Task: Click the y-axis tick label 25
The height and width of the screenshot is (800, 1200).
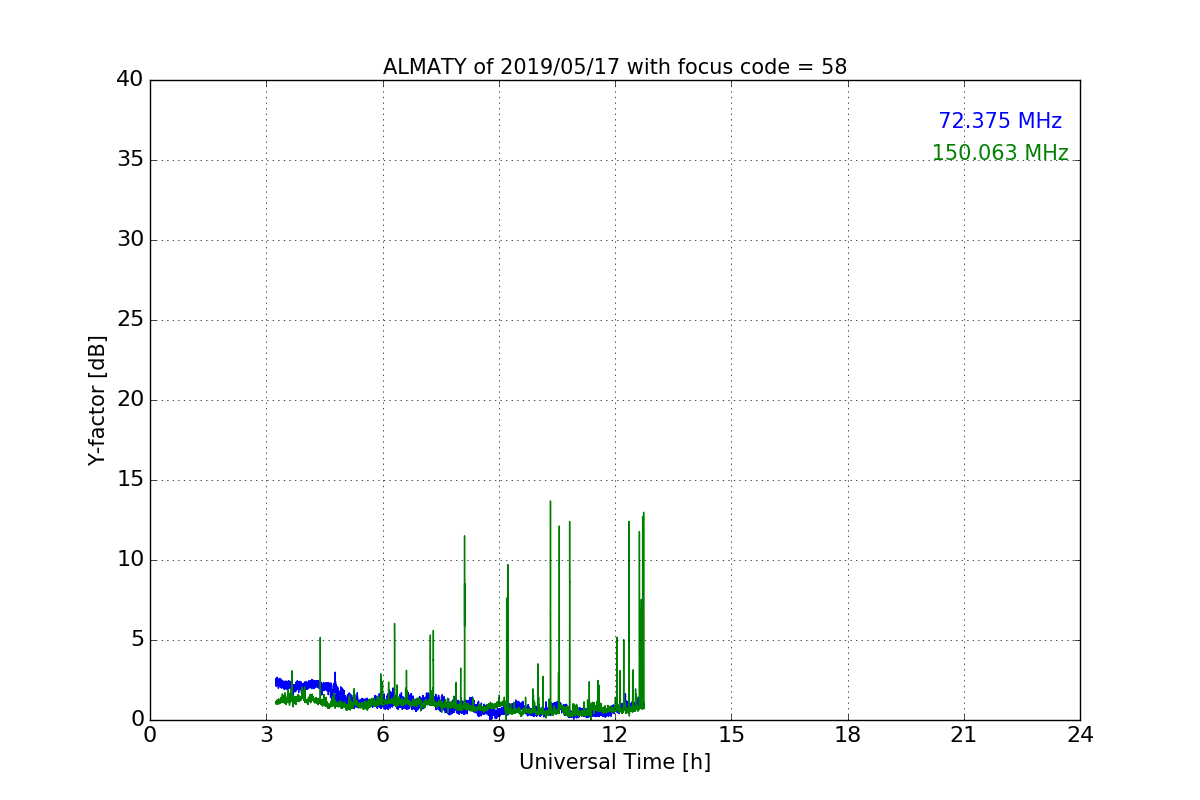Action: [130, 320]
